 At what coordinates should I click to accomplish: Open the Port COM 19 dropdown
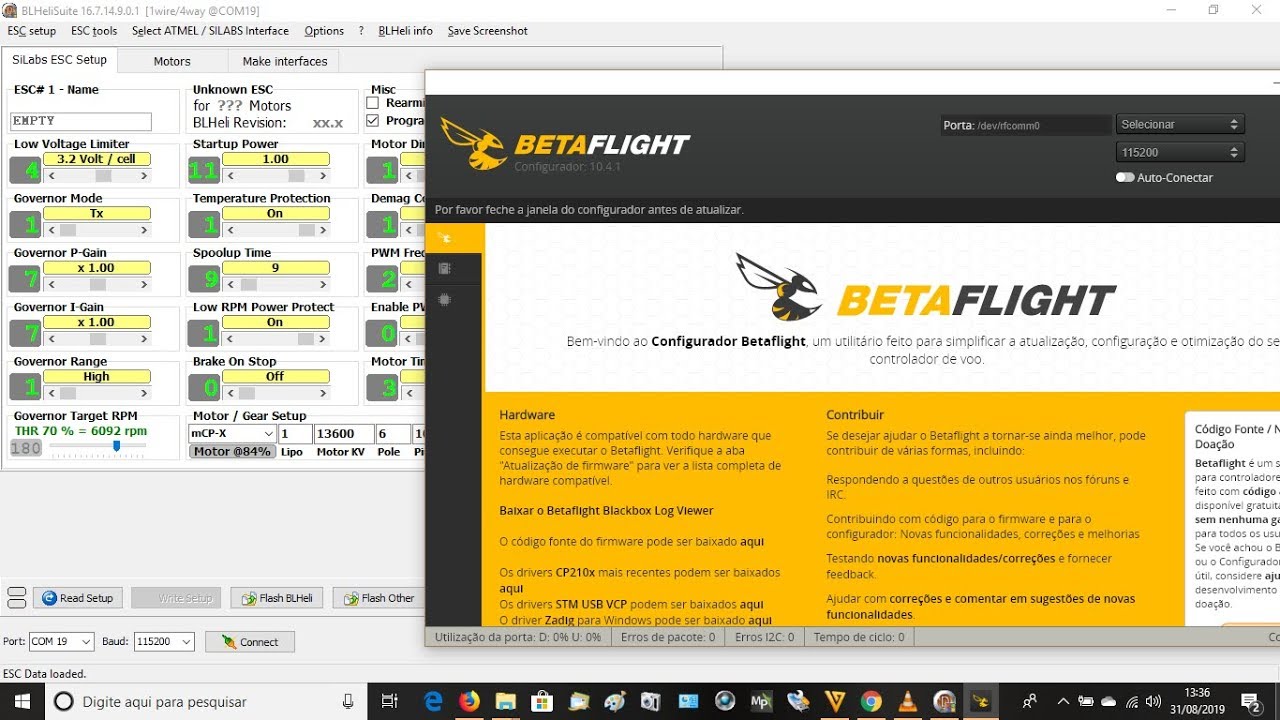[61, 642]
